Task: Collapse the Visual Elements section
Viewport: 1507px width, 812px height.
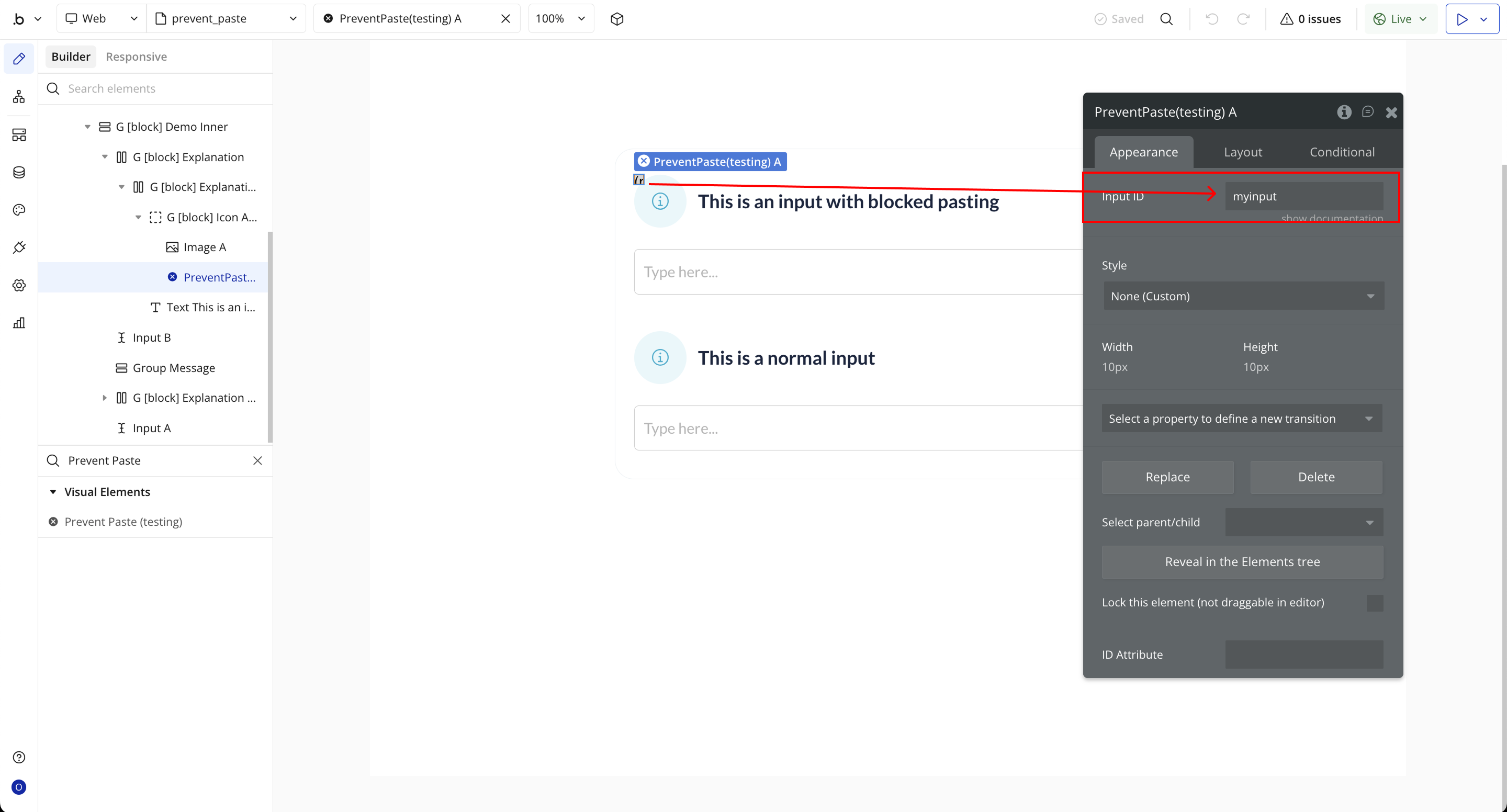Action: coord(53,492)
